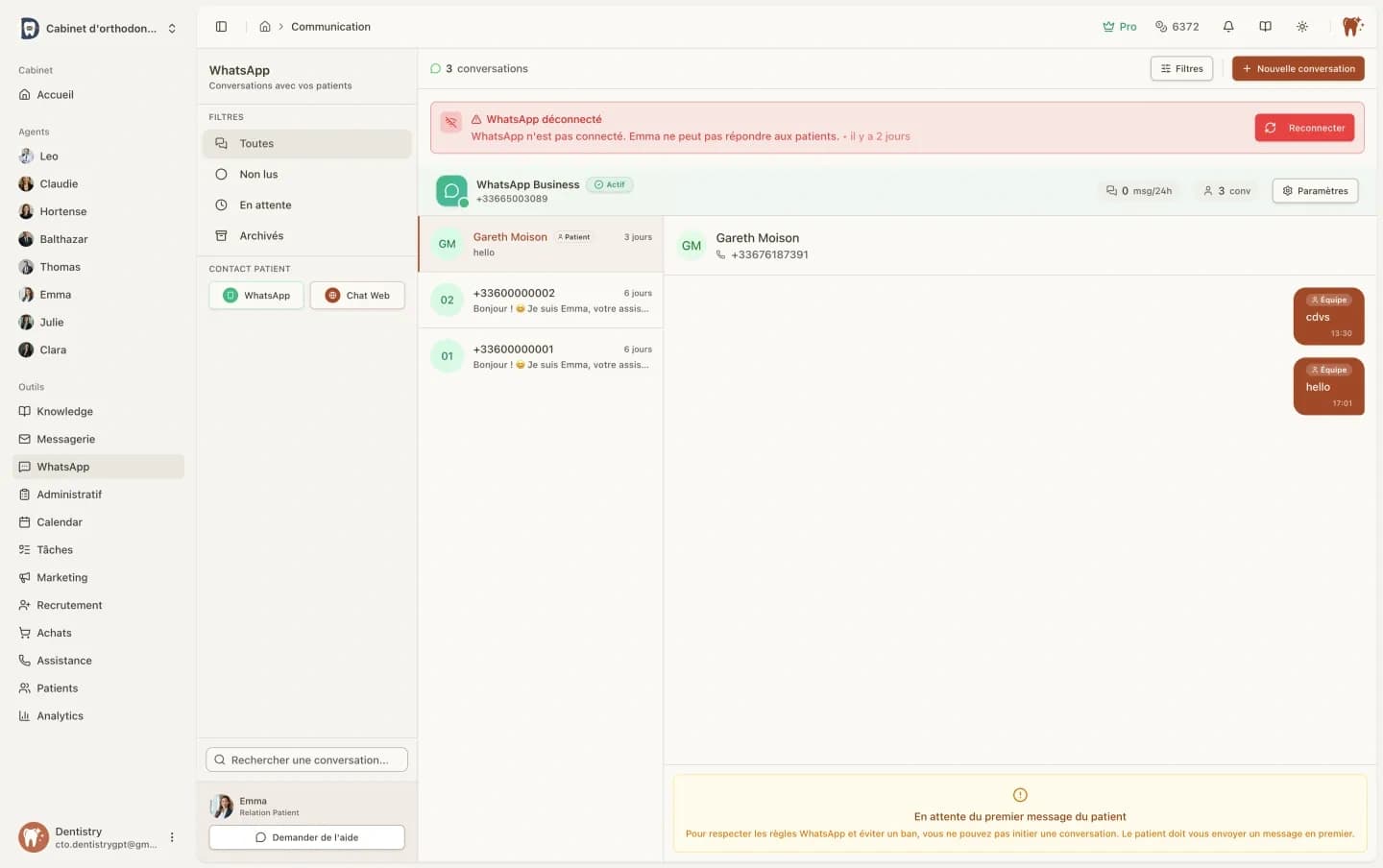This screenshot has height=868, width=1383.
Task: Open the three-dot menu beside Dentistry account
Action: point(172,836)
